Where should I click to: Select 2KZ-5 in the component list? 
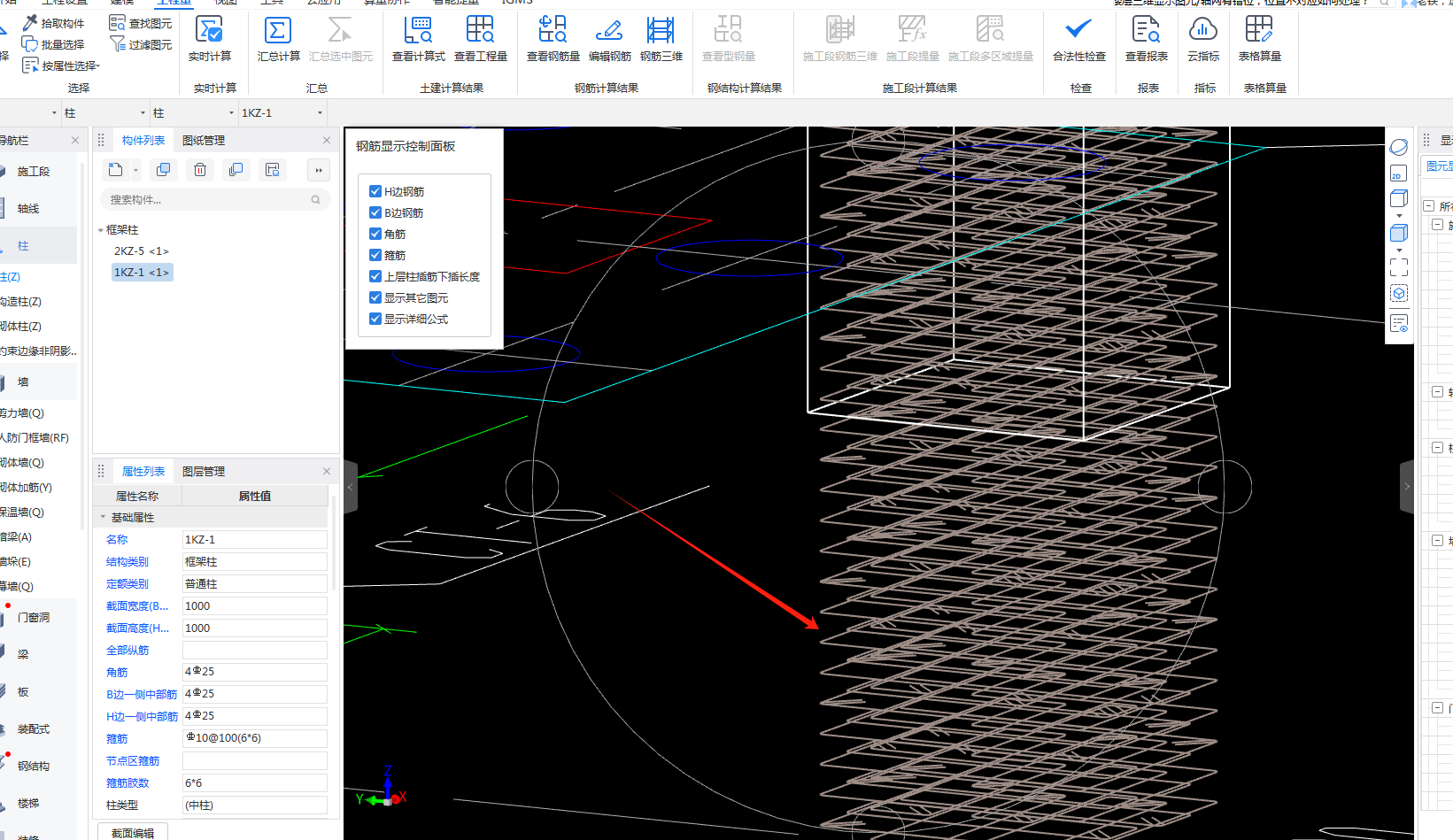(141, 251)
